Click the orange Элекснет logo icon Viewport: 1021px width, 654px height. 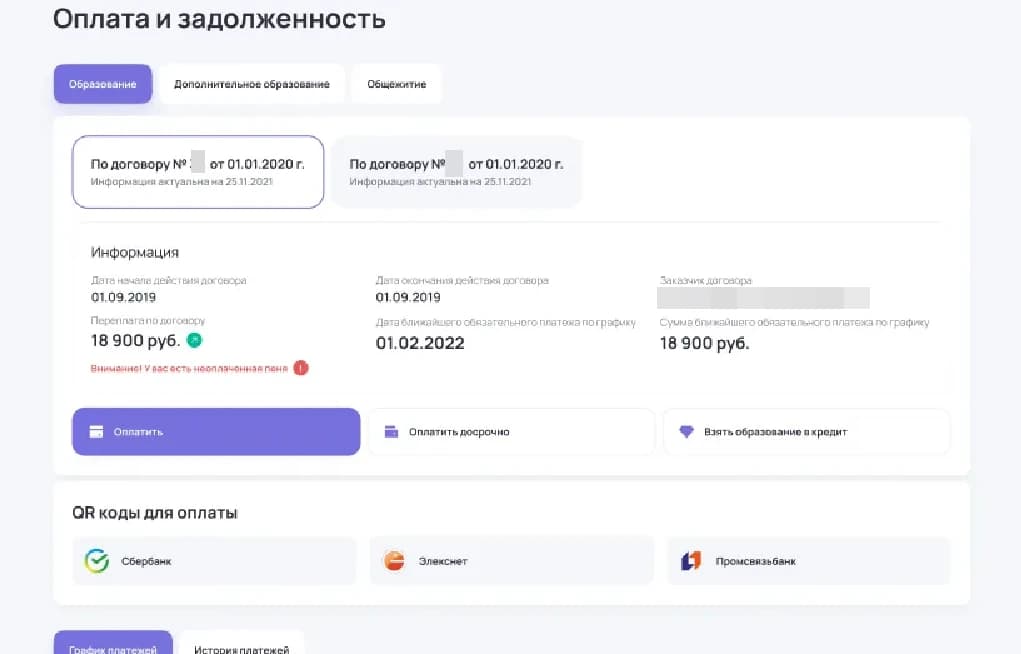(394, 561)
